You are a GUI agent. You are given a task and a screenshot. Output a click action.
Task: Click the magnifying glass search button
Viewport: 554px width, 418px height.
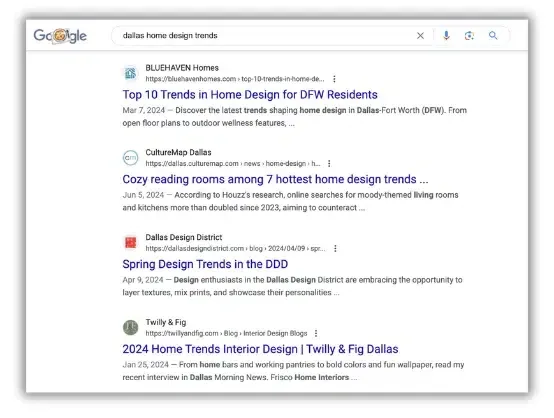tap(493, 35)
